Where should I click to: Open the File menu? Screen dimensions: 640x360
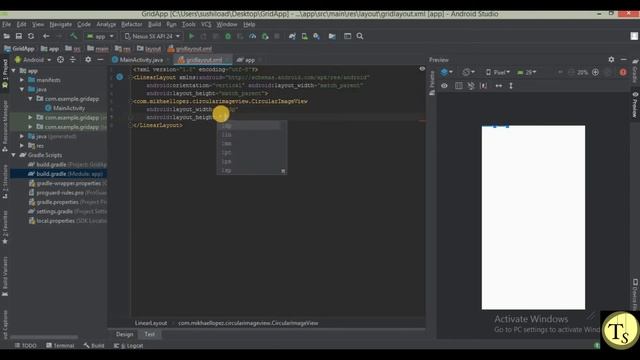[7, 24]
